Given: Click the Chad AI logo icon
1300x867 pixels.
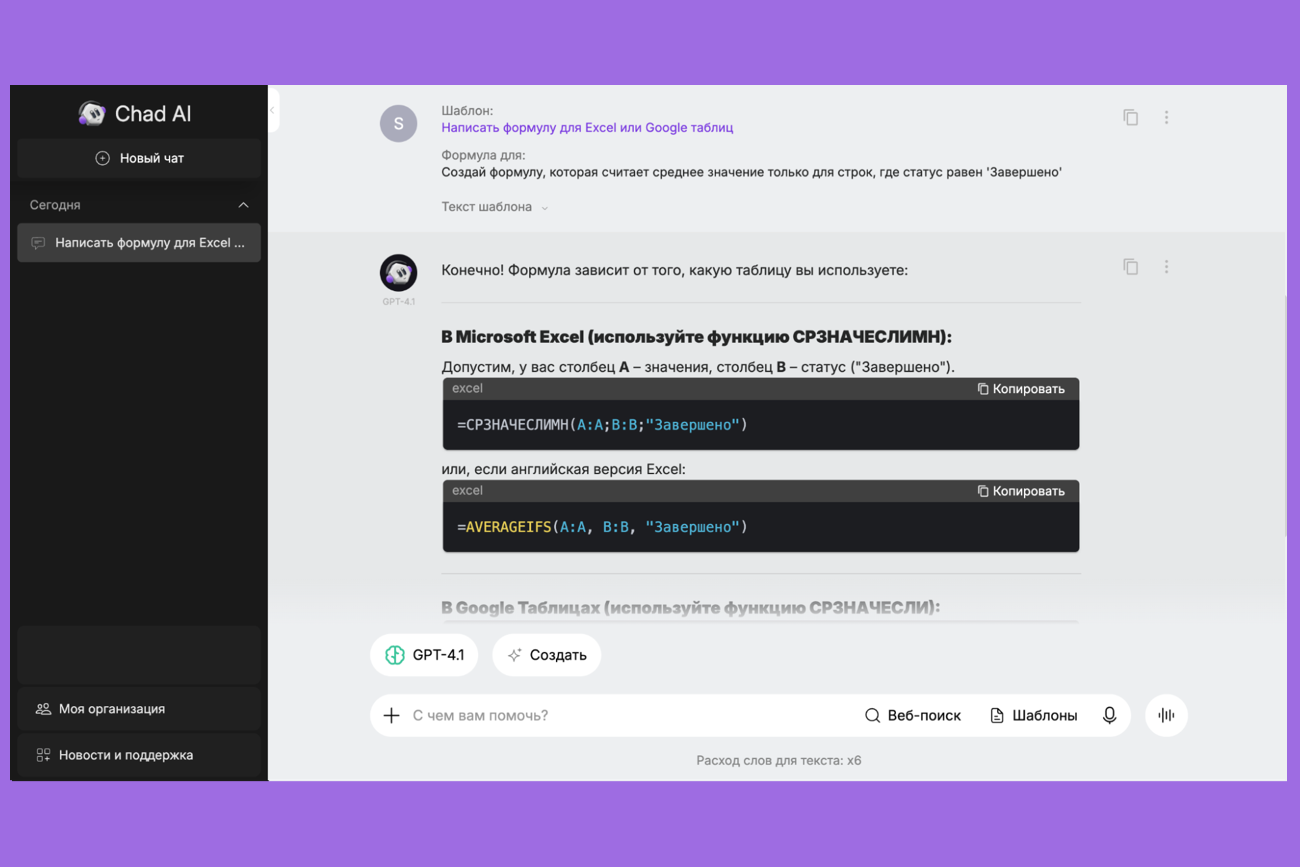Looking at the screenshot, I should pos(92,113).
